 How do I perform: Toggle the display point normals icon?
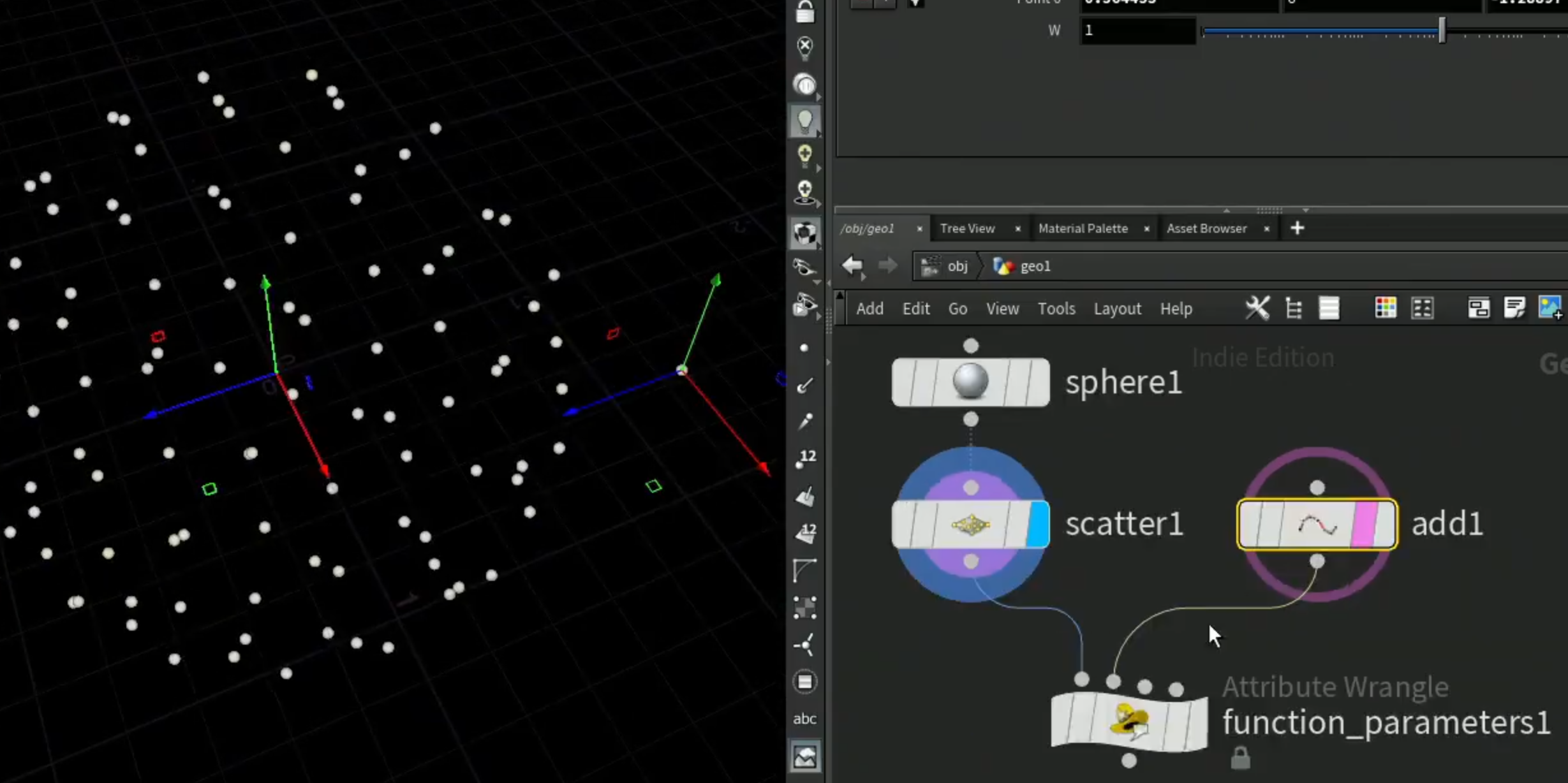tap(805, 384)
